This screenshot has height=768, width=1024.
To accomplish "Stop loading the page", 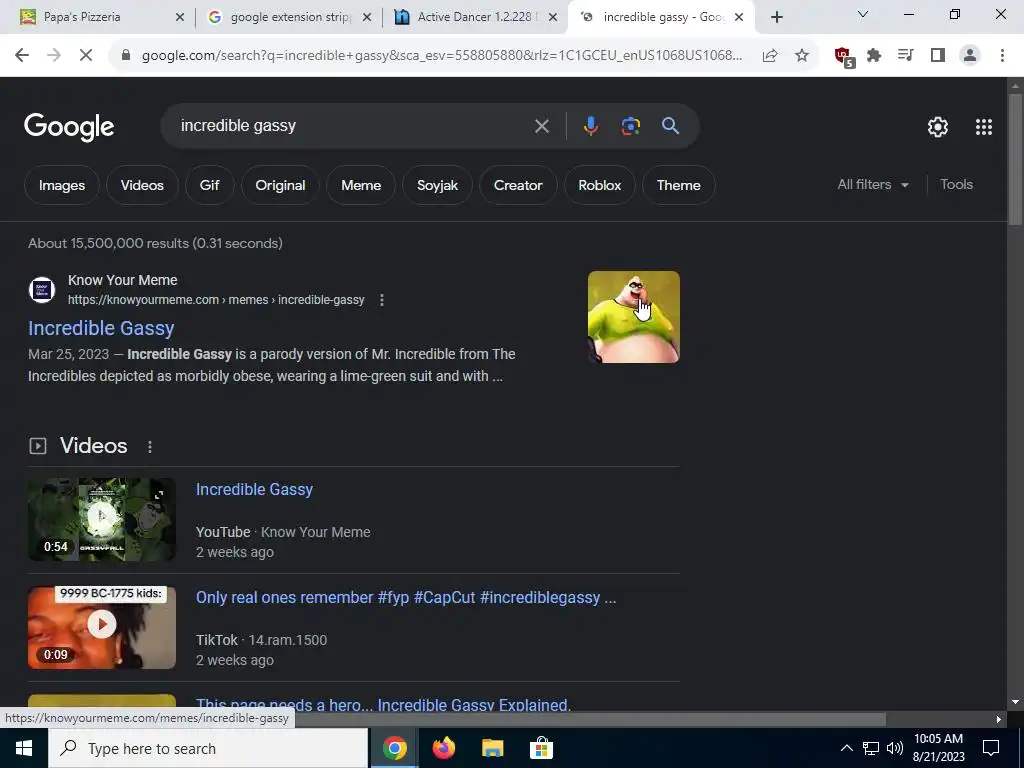I will pyautogui.click(x=86, y=56).
